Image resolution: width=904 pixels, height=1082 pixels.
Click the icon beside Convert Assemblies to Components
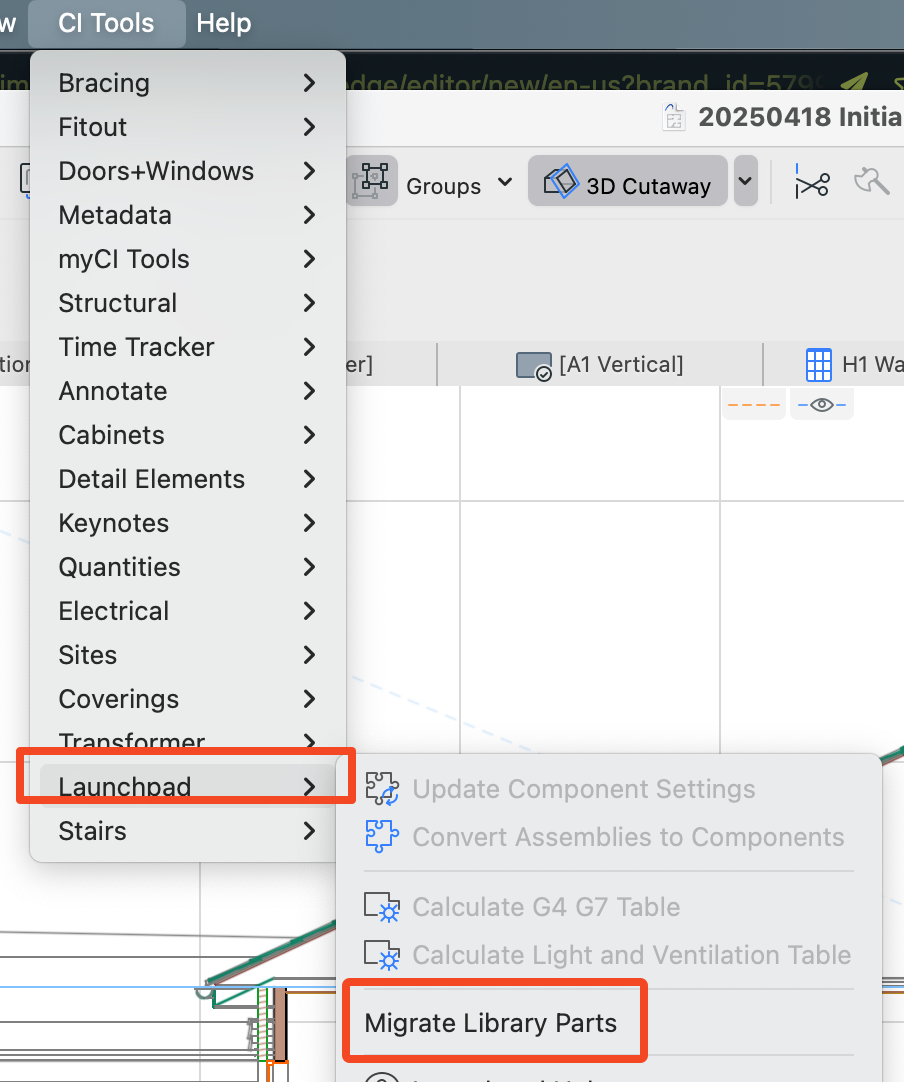(x=383, y=837)
